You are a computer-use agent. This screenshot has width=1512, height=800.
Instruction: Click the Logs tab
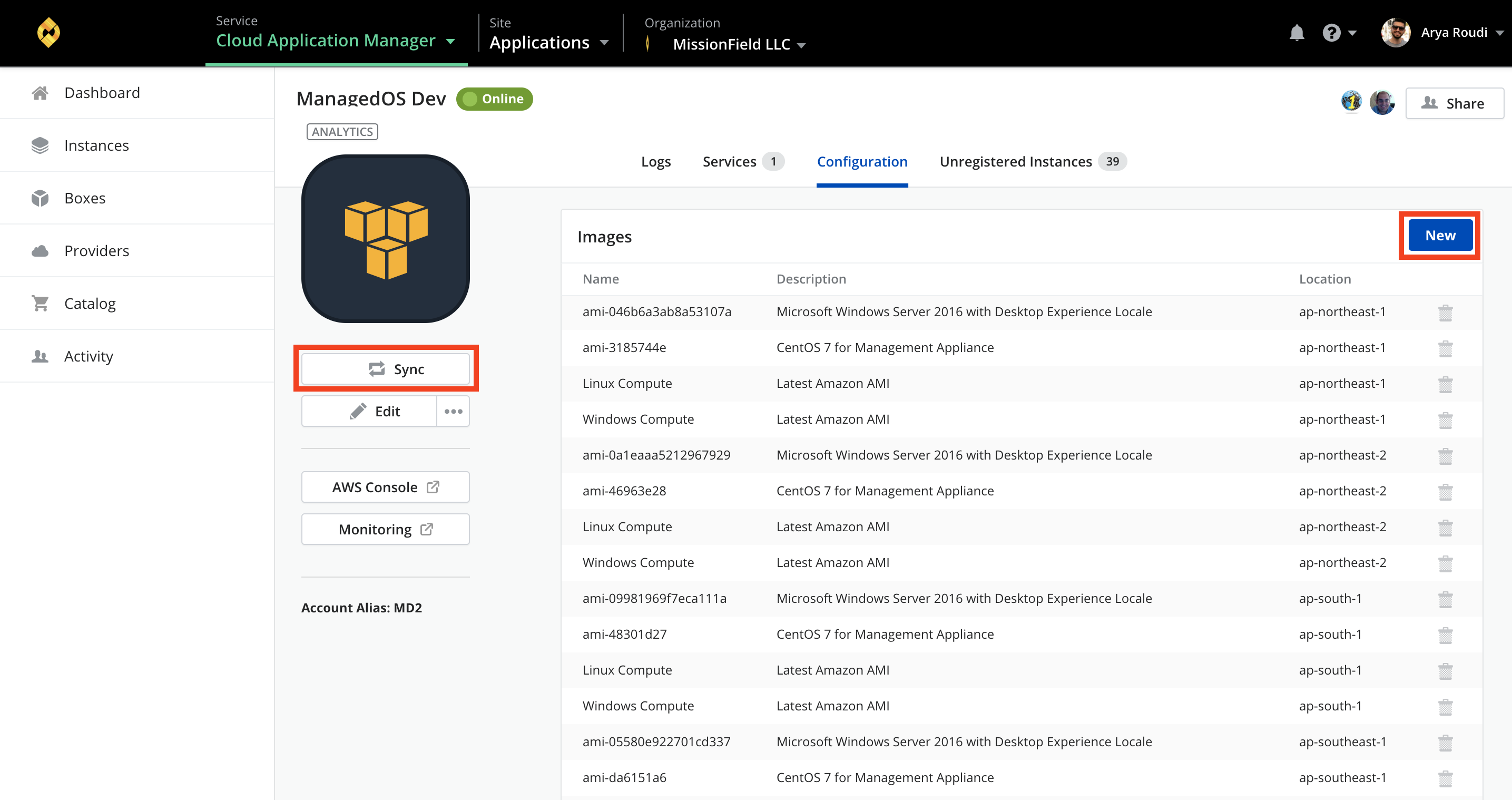[x=654, y=162]
